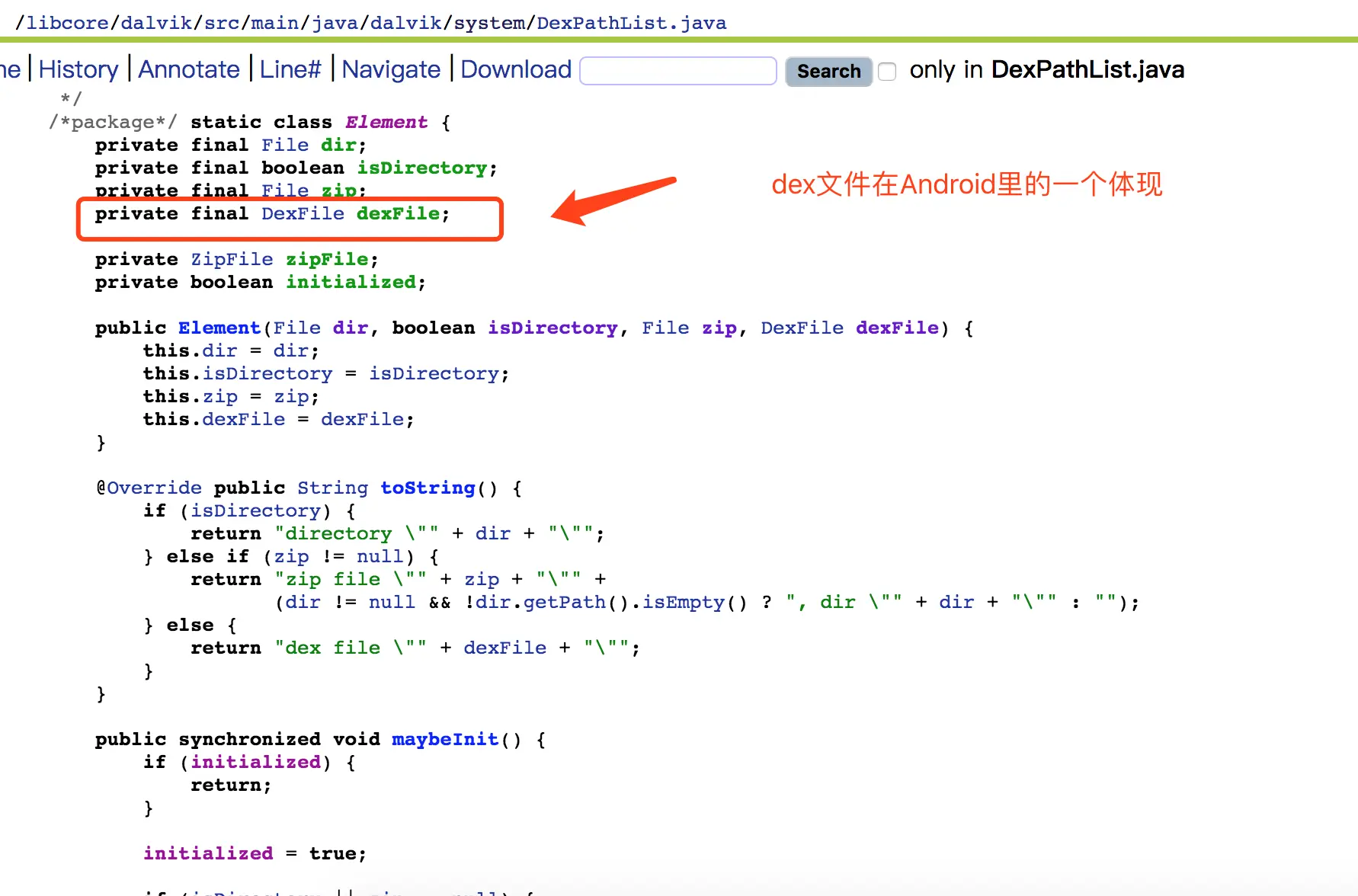This screenshot has height=896, width=1358.
Task: Open the java path segment
Action: [335, 23]
